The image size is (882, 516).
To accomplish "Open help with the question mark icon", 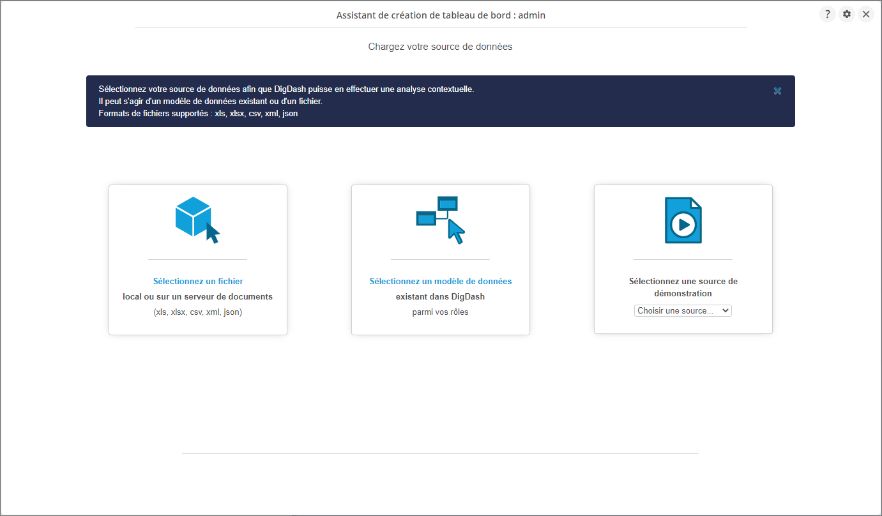I will click(x=827, y=14).
